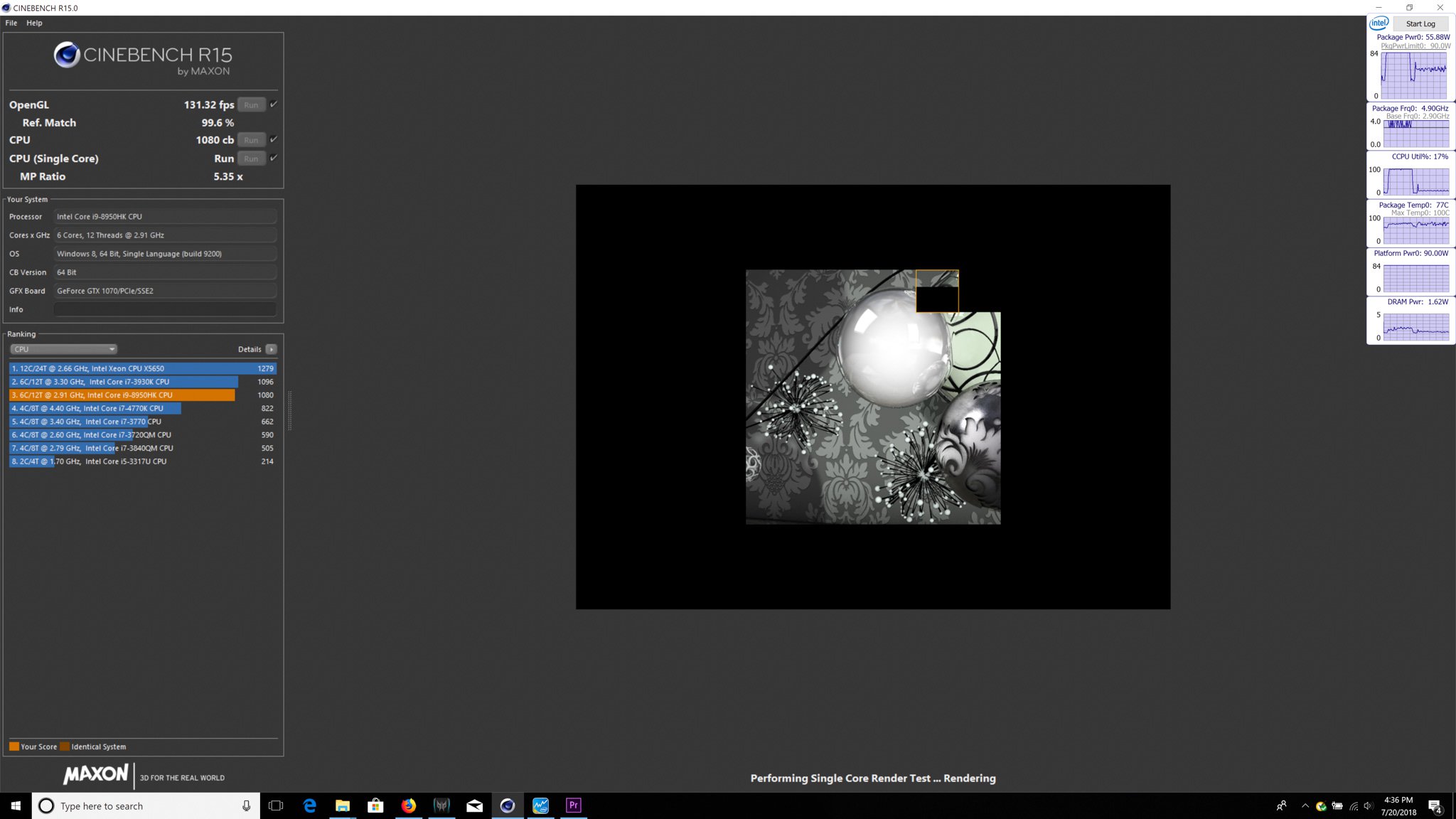Click the Cortana microphone icon

pyautogui.click(x=246, y=805)
